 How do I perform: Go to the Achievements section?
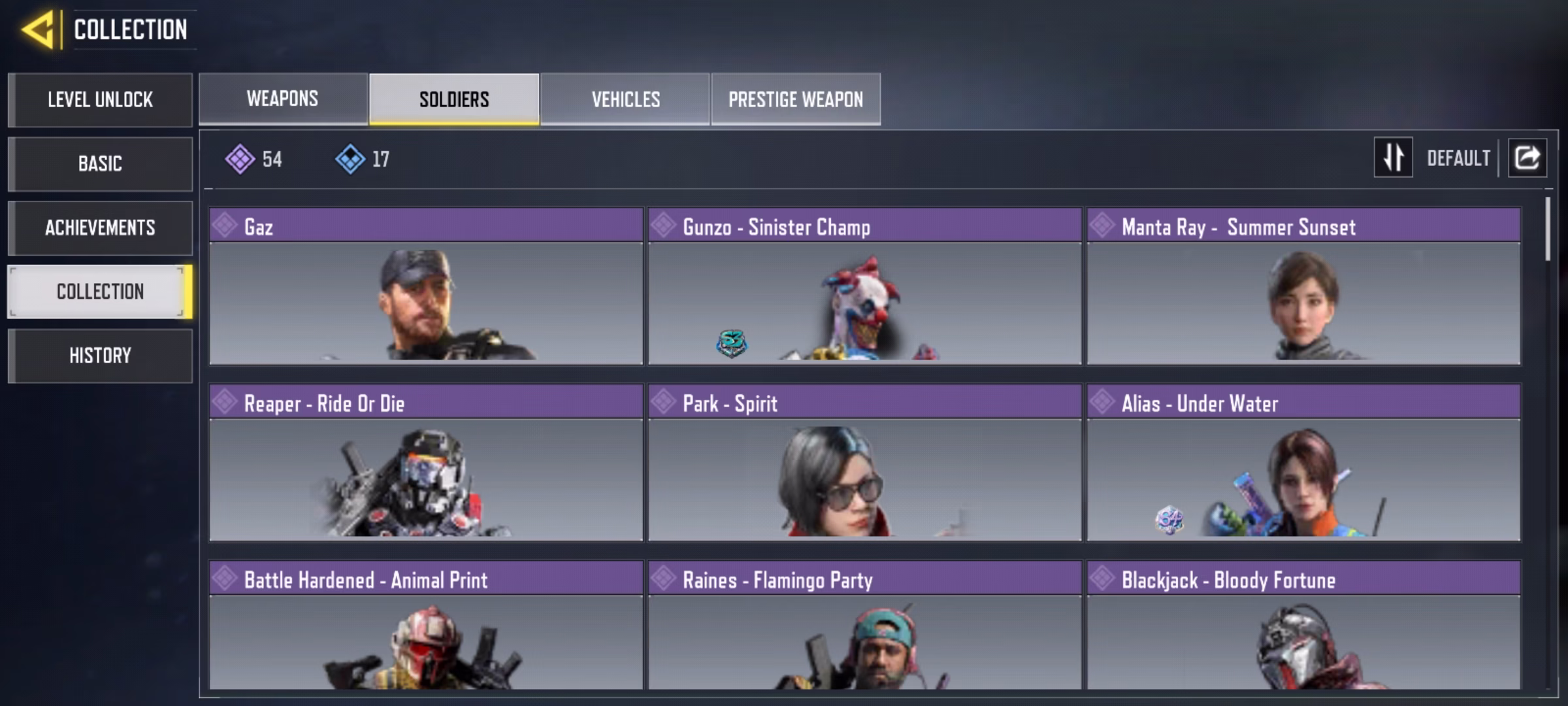coord(100,227)
